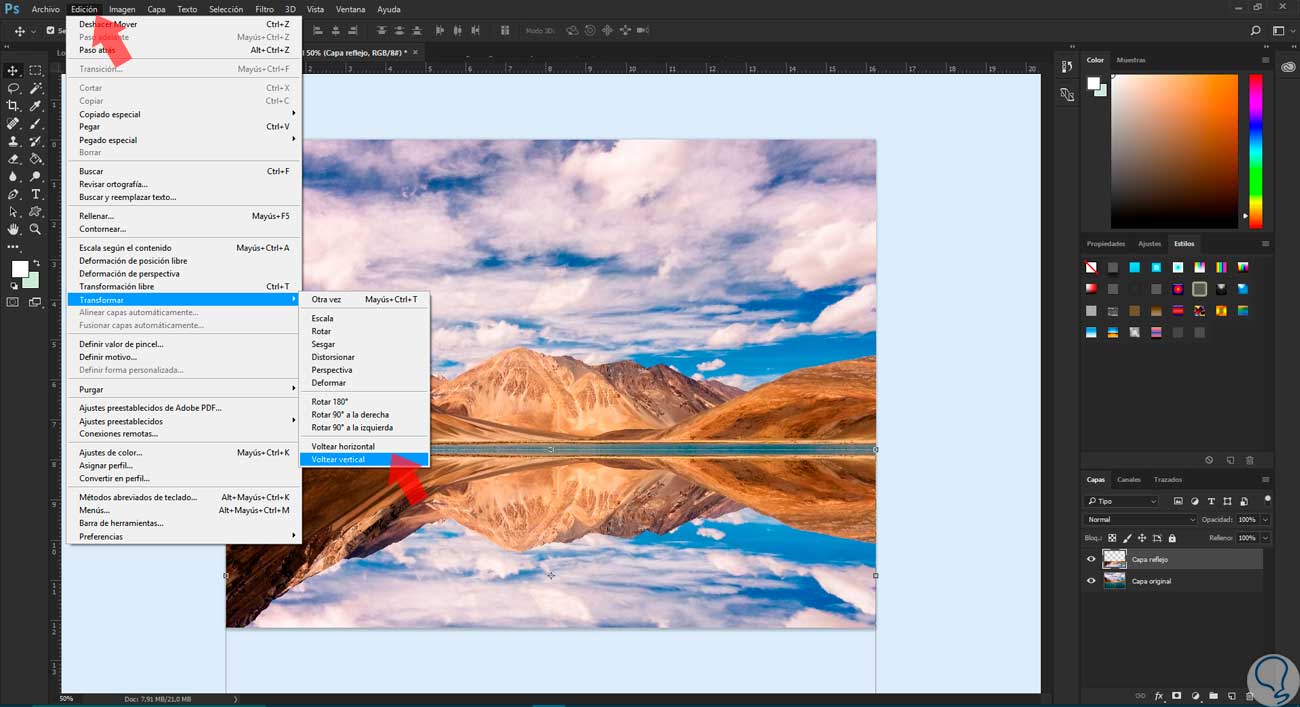Expand the Purgar submenu
The width and height of the screenshot is (1300, 707).
tap(183, 389)
